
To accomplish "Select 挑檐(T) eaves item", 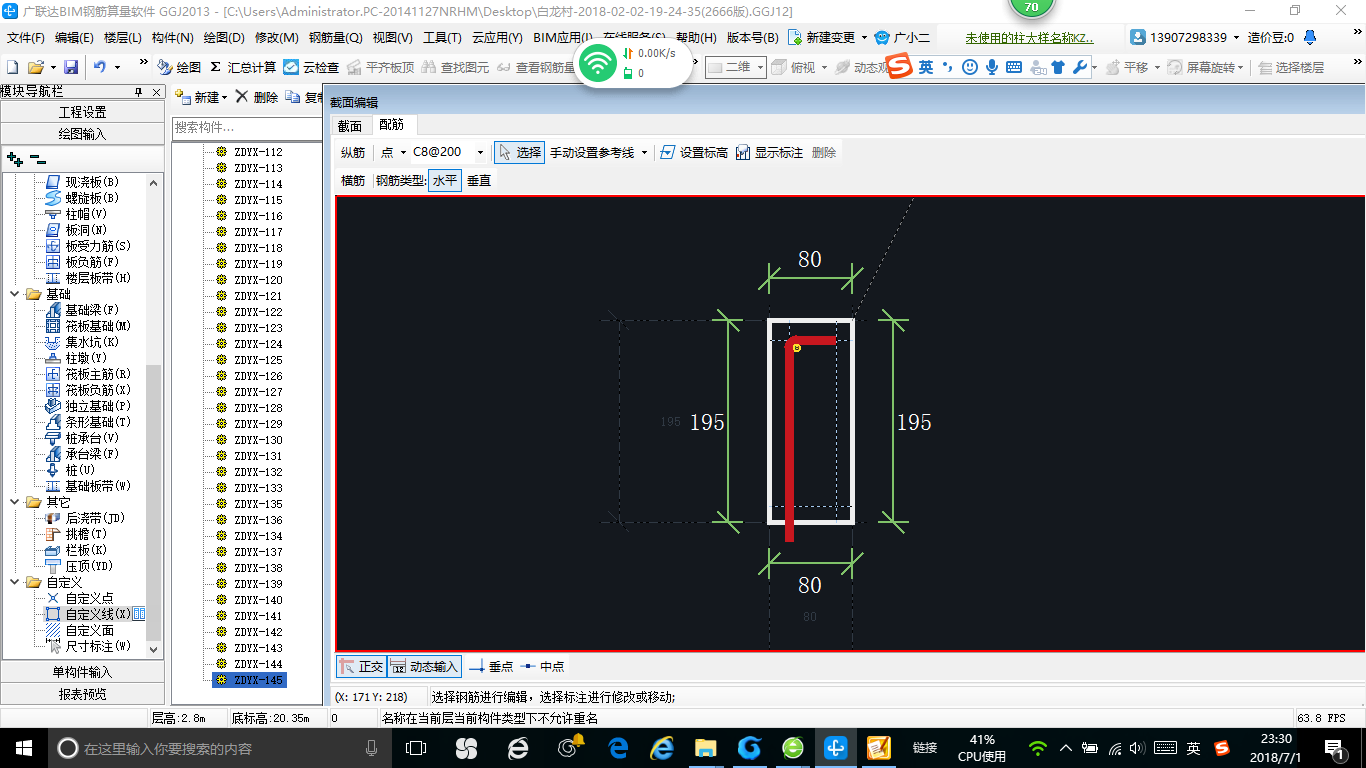I will (77, 534).
